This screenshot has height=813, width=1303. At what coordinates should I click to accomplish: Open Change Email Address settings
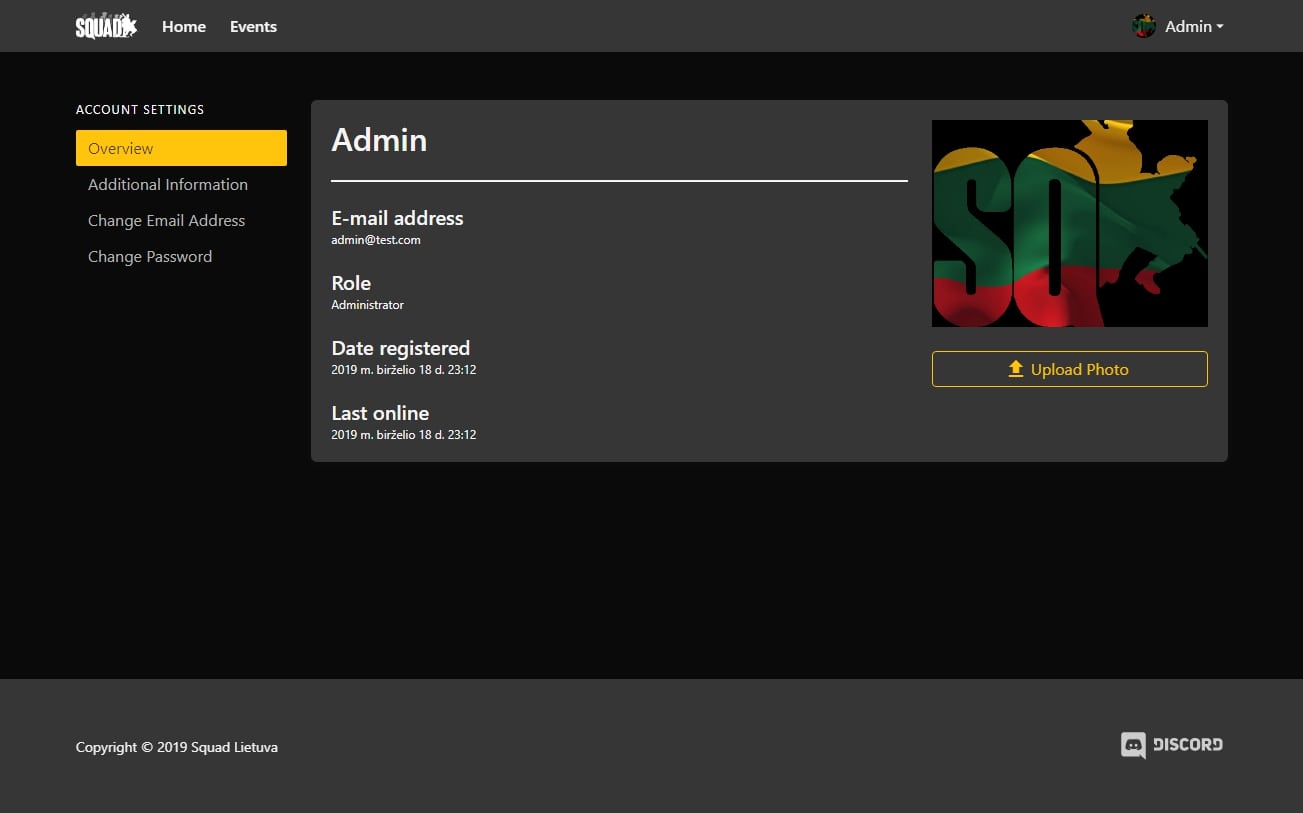pyautogui.click(x=181, y=220)
